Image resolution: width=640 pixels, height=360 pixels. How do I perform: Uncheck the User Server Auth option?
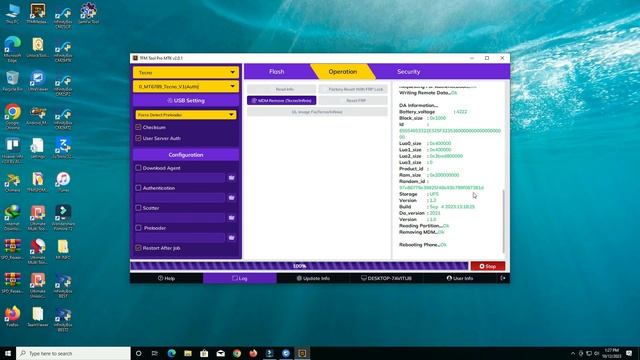[138, 138]
